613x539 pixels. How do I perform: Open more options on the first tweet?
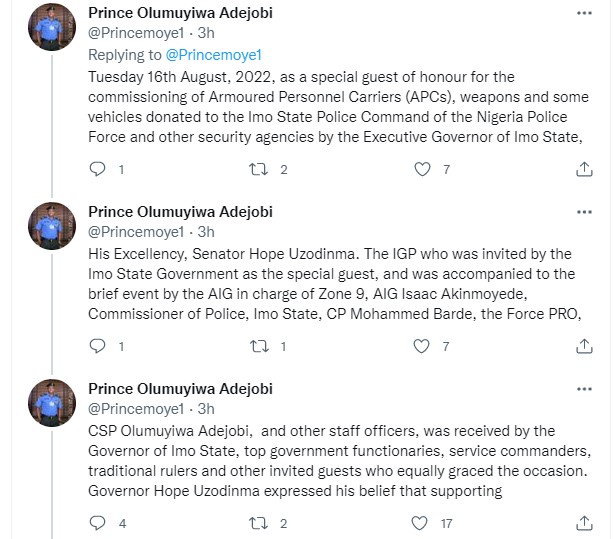point(584,14)
